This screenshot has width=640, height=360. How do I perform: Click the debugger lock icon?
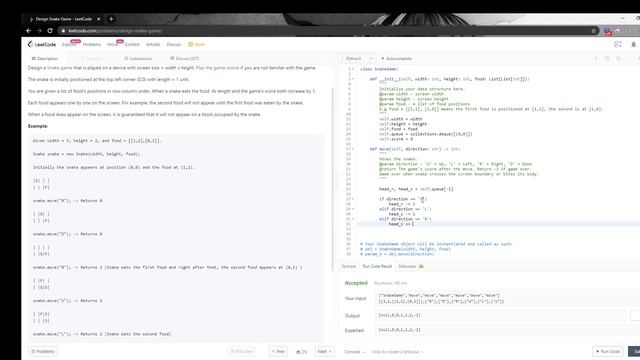click(x=421, y=266)
